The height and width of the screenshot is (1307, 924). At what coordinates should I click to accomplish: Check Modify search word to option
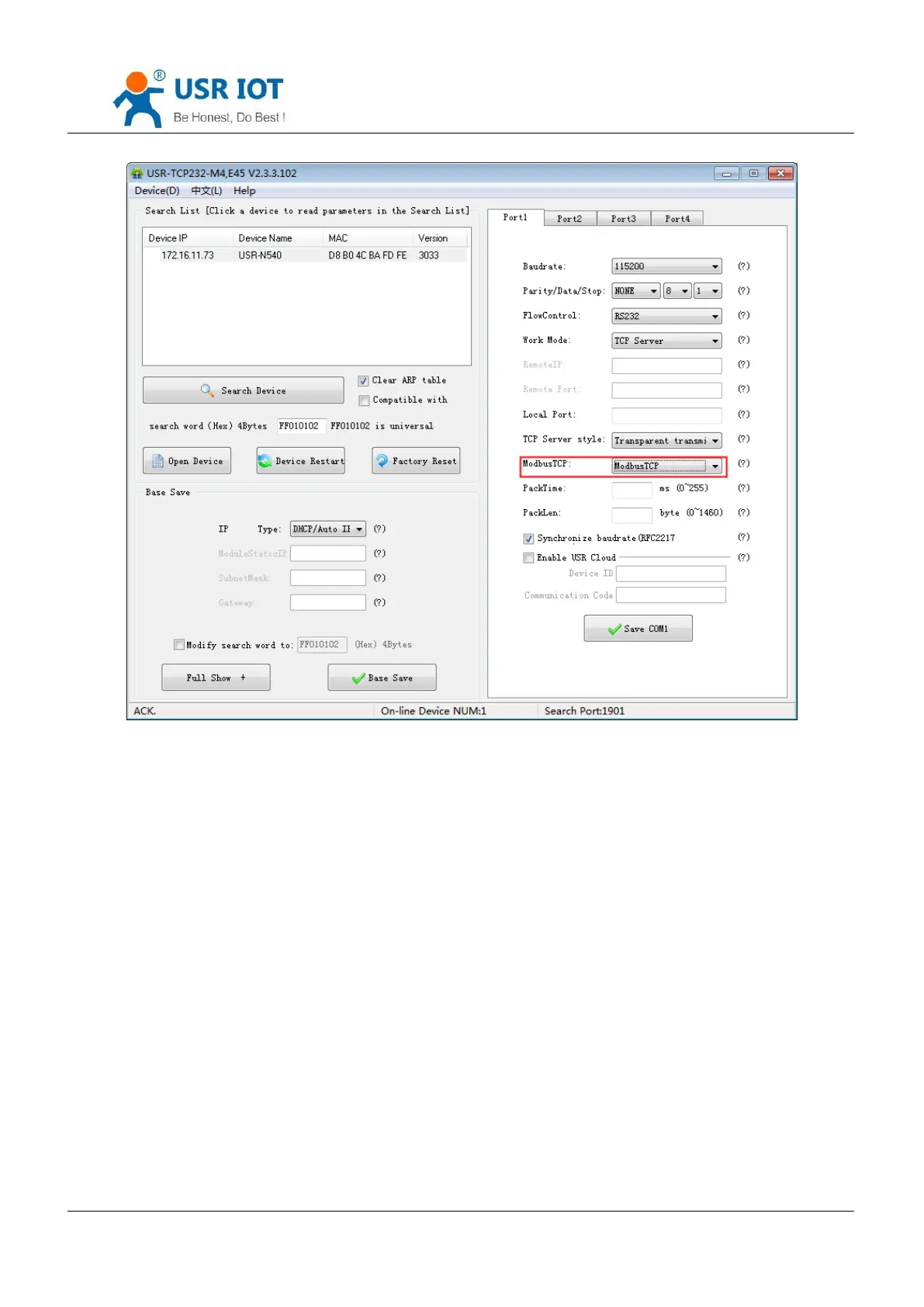pyautogui.click(x=179, y=645)
